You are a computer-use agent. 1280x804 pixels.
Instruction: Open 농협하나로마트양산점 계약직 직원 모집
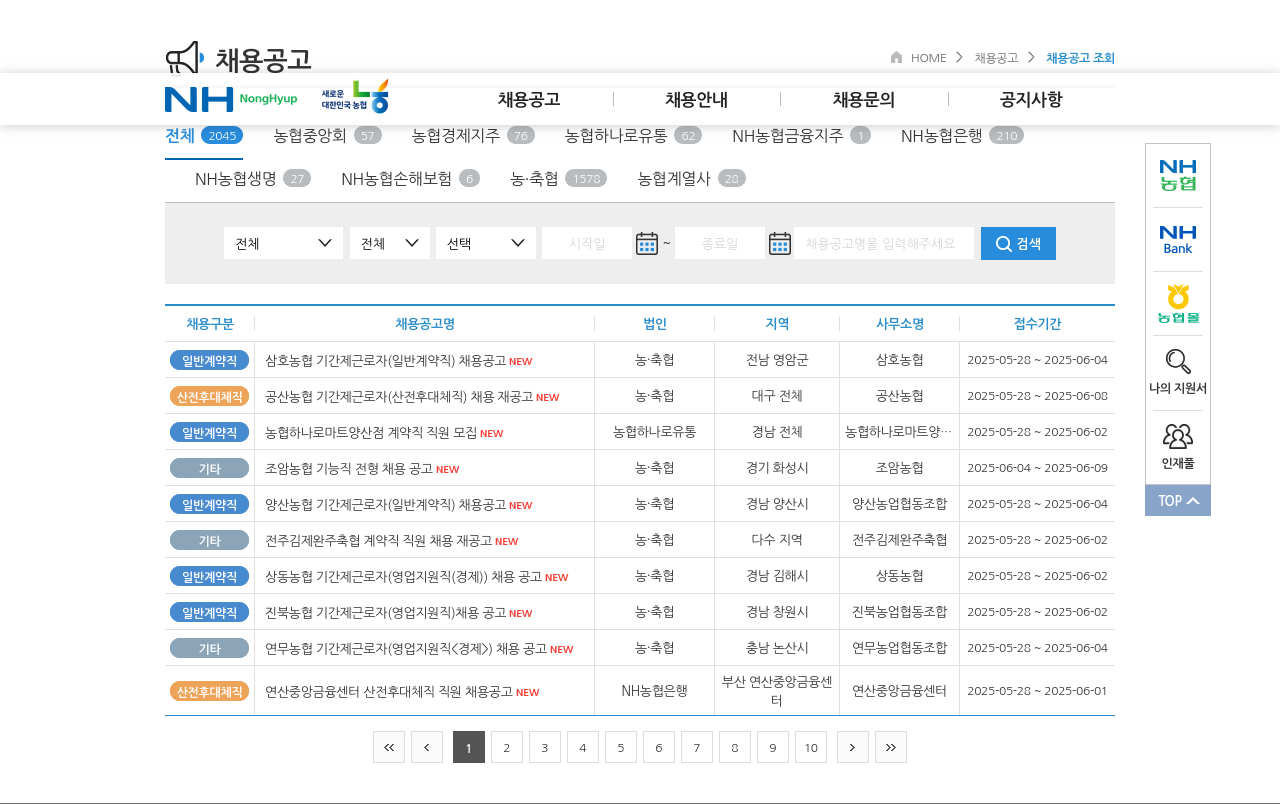click(x=371, y=432)
